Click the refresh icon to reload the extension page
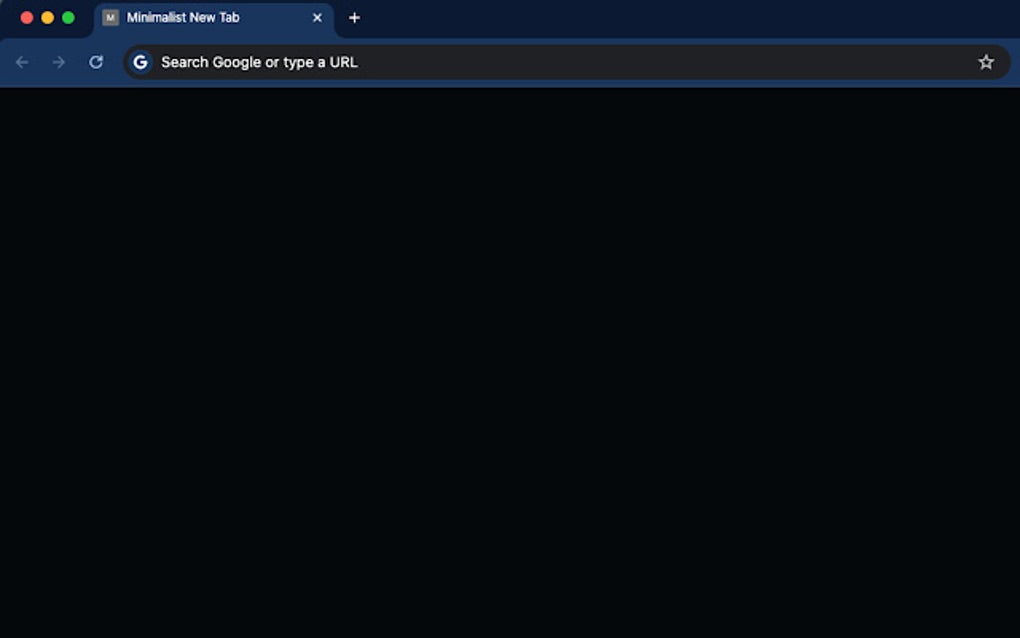The height and width of the screenshot is (638, 1020). coord(95,61)
